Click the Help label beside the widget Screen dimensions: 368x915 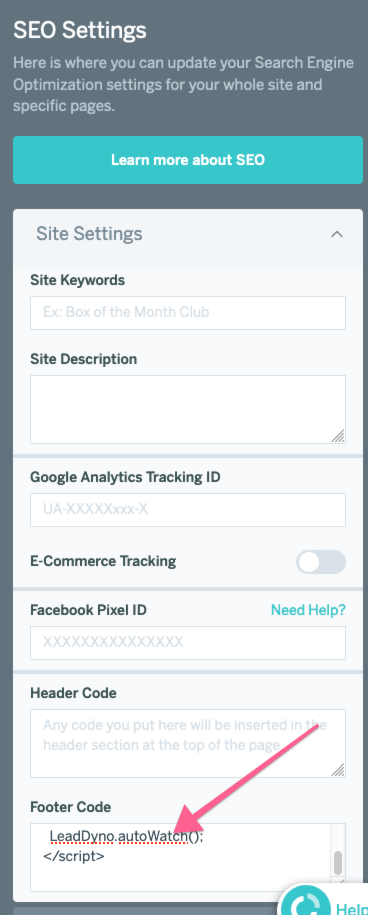coord(351,909)
